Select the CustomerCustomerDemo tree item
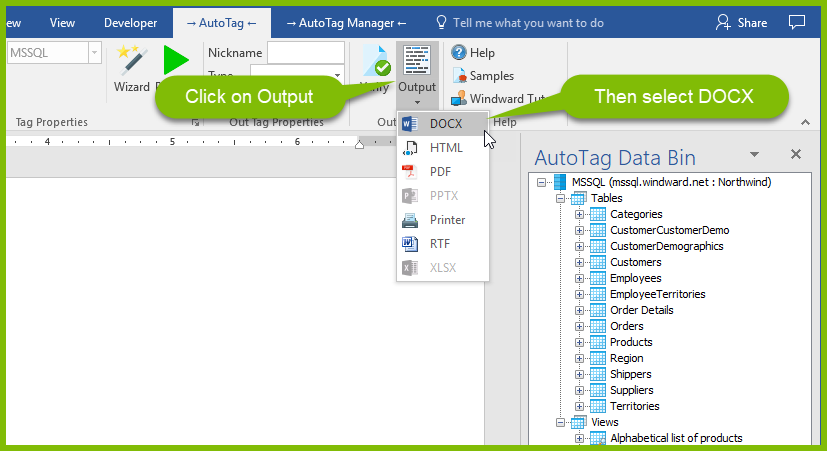Screen dimensions: 827x451 (x=669, y=231)
